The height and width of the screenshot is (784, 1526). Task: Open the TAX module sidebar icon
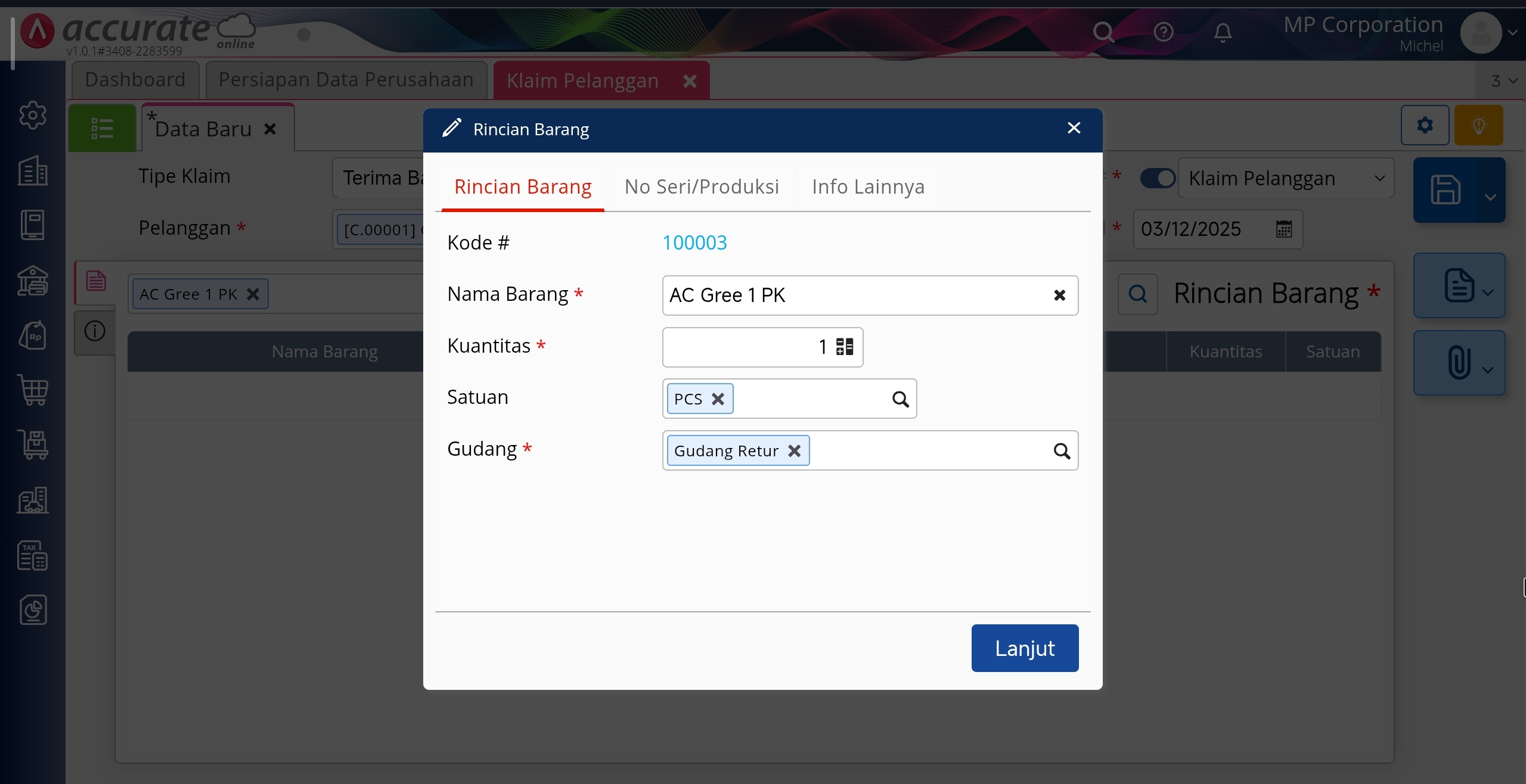(x=33, y=555)
